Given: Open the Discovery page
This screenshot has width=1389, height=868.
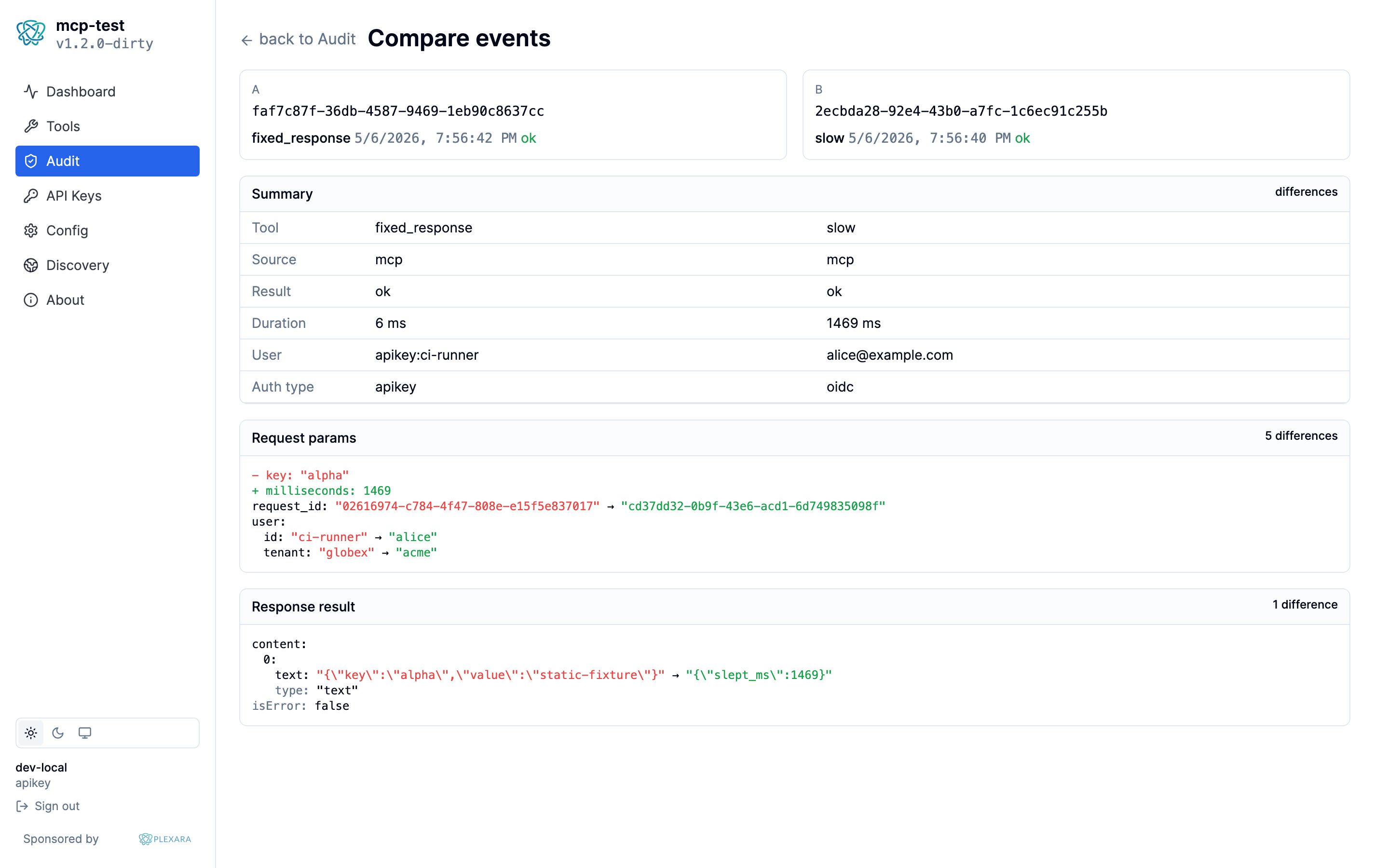Looking at the screenshot, I should (108, 265).
